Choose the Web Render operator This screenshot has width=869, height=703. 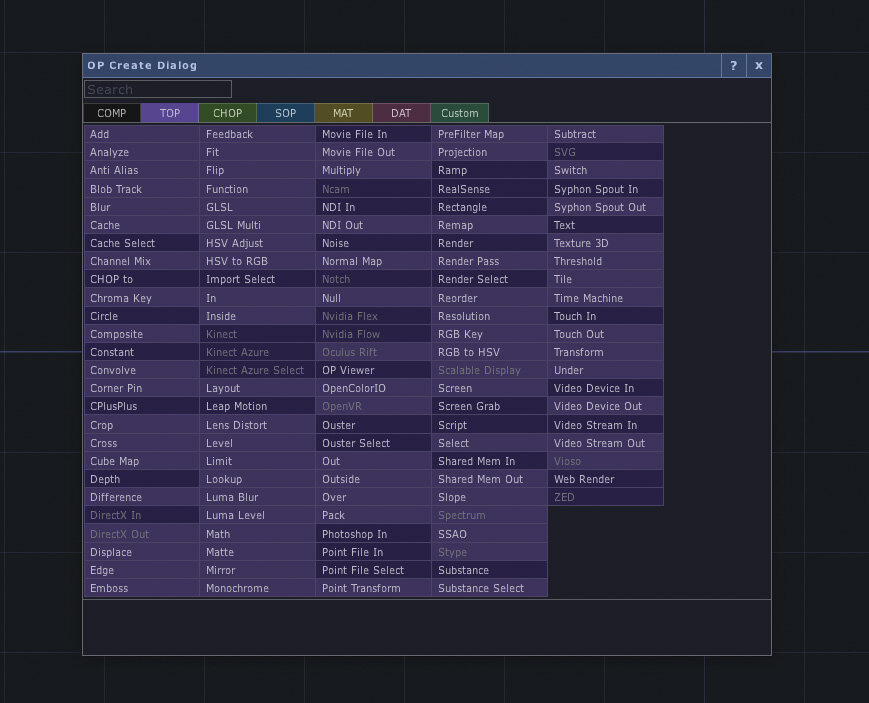pyautogui.click(x=605, y=479)
